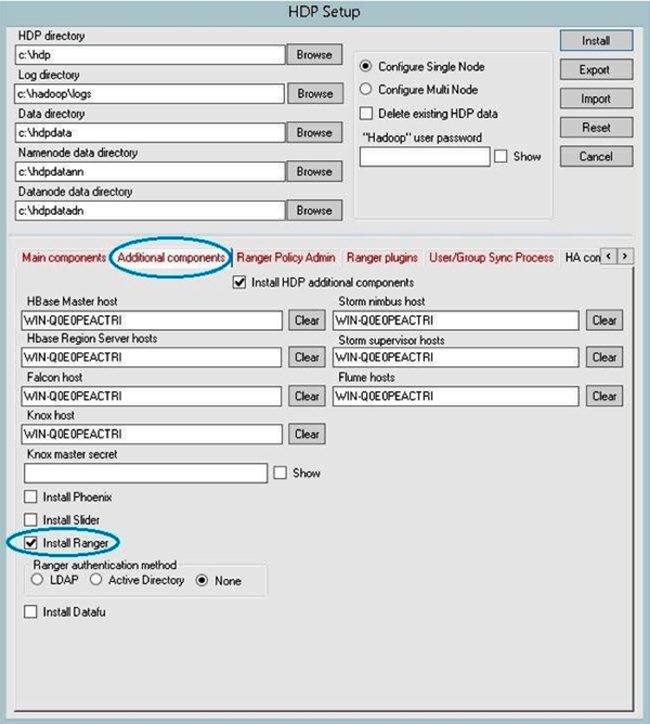Focus the Log directory field

(x=150, y=94)
